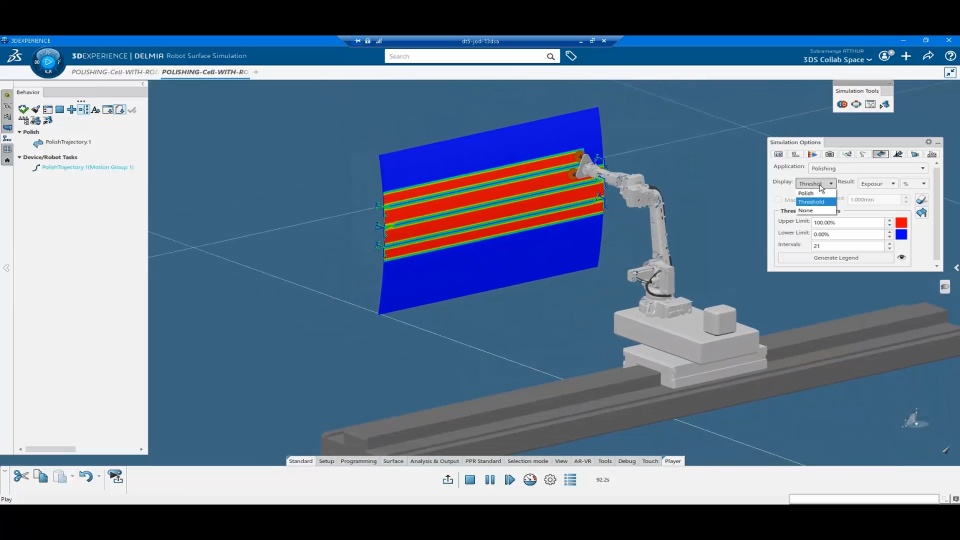Click the export upload icon in player bar
This screenshot has height=540, width=960.
(448, 480)
